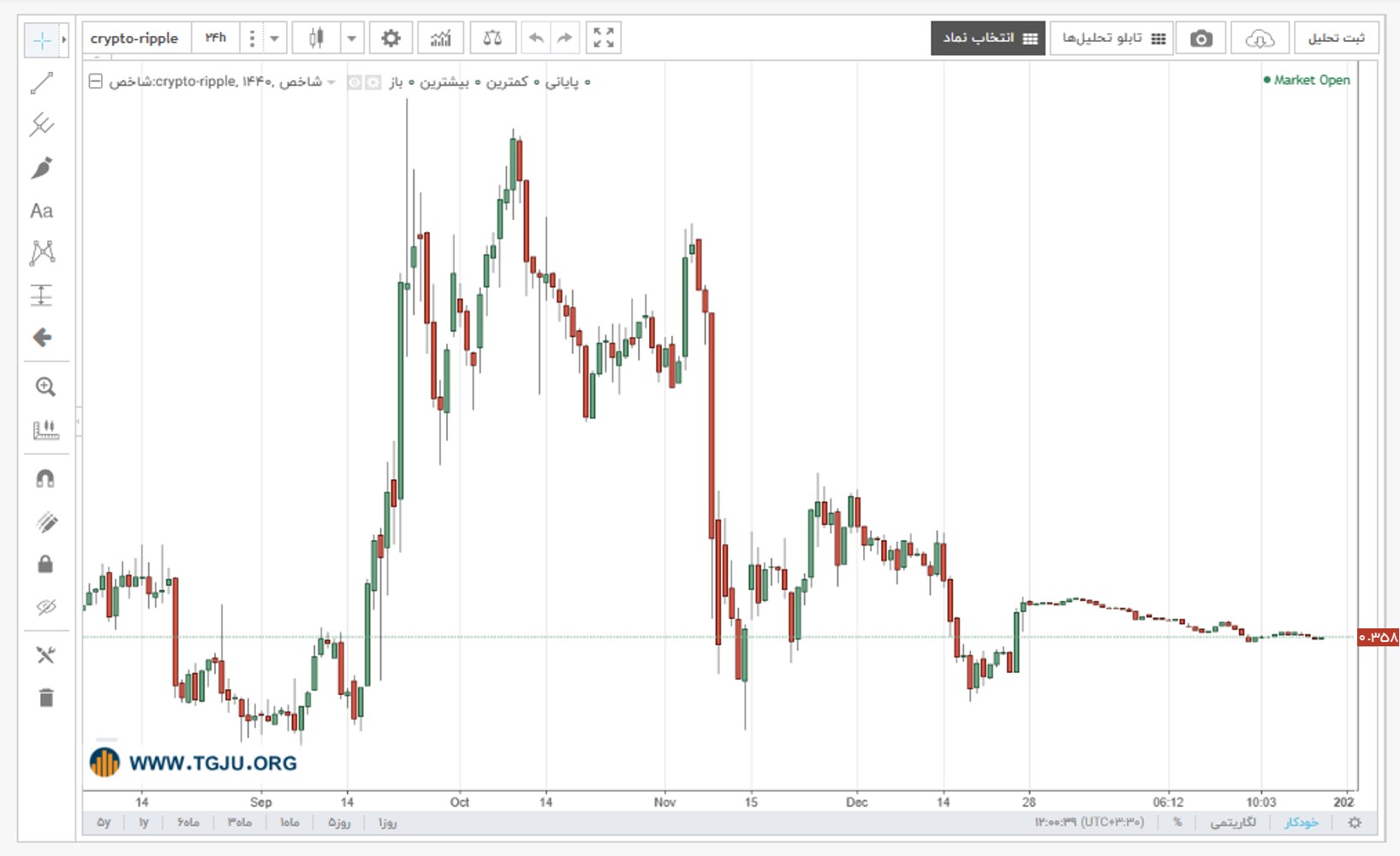Screen dimensions: 1400x856
Task: Expand cursor tool options arrow
Action: tap(63, 40)
